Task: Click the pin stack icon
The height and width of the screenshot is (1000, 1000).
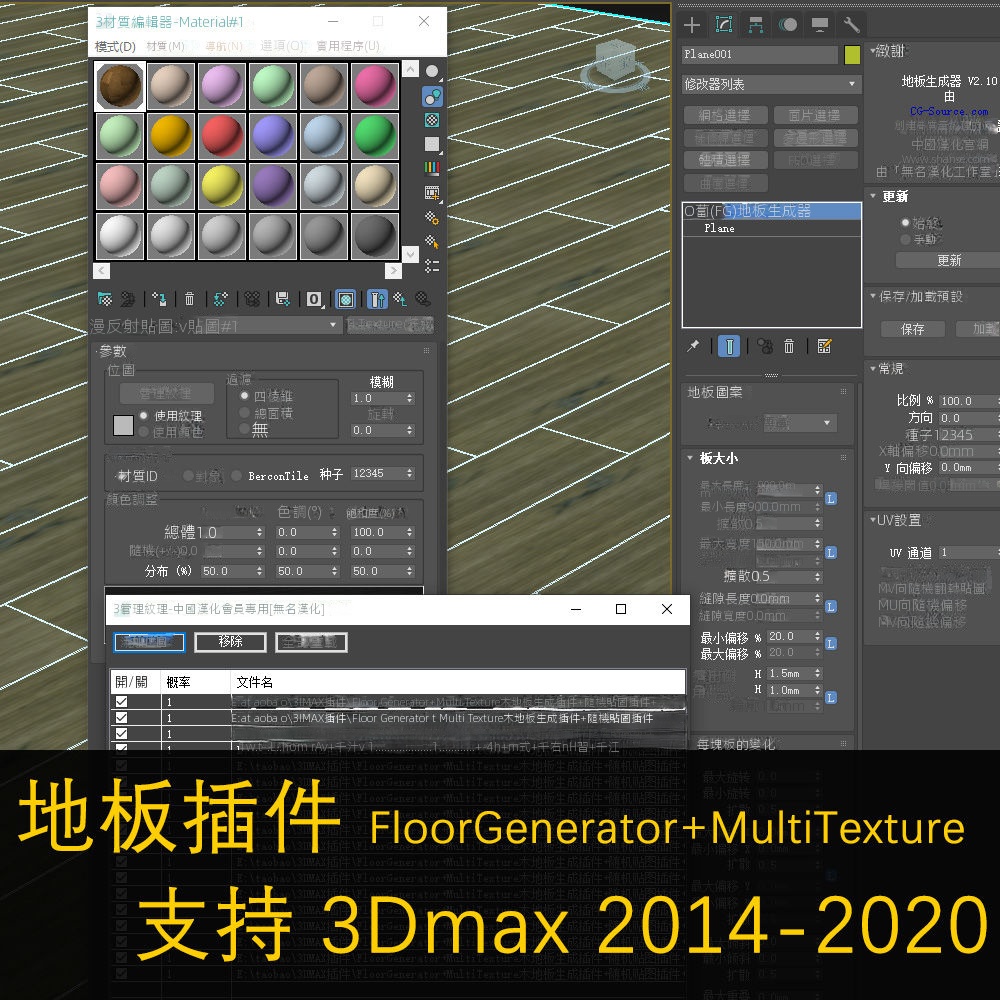Action: click(x=693, y=346)
